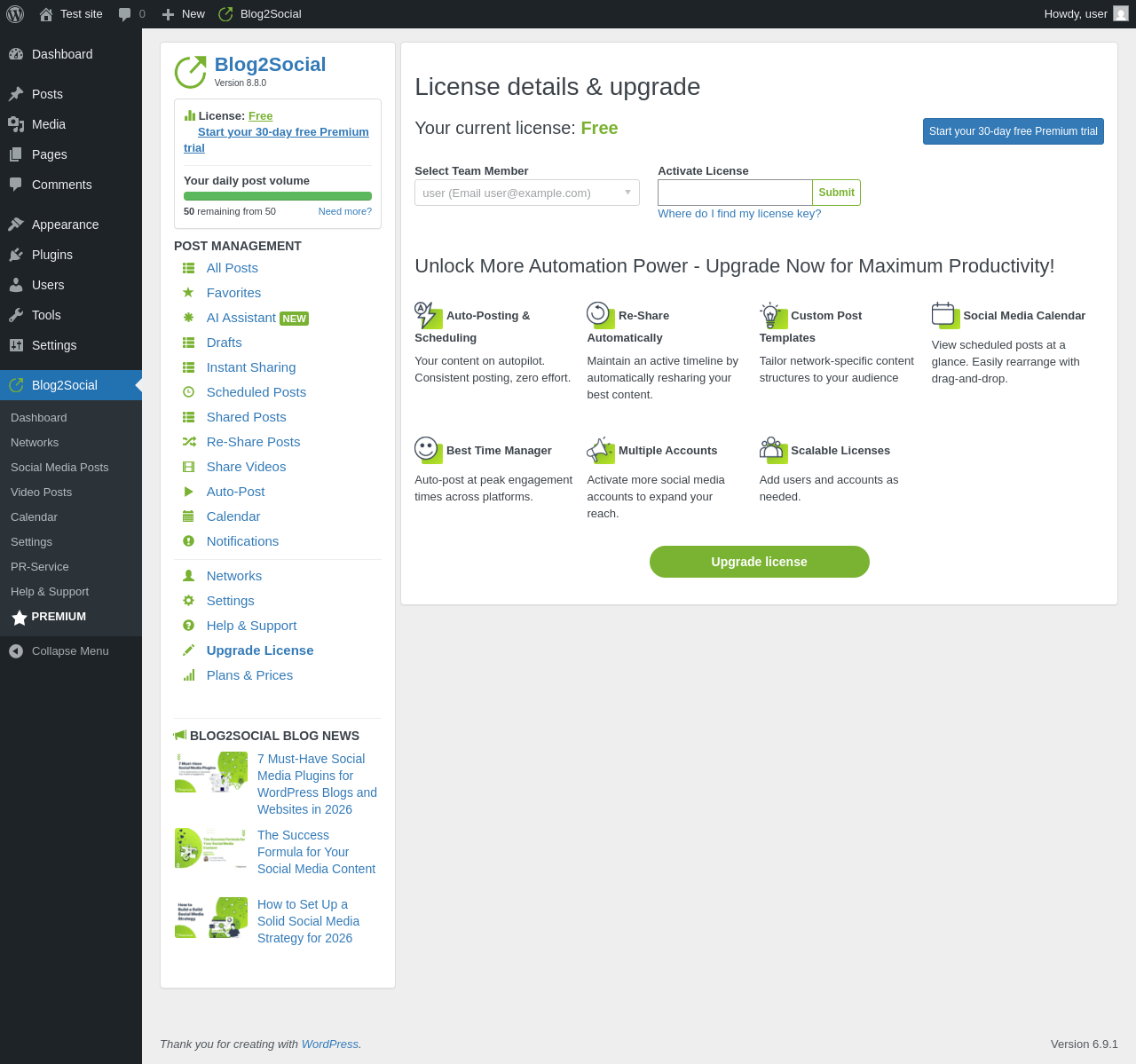The width and height of the screenshot is (1136, 1064).
Task: Click the film icon beside Share Videos
Action: point(188,467)
